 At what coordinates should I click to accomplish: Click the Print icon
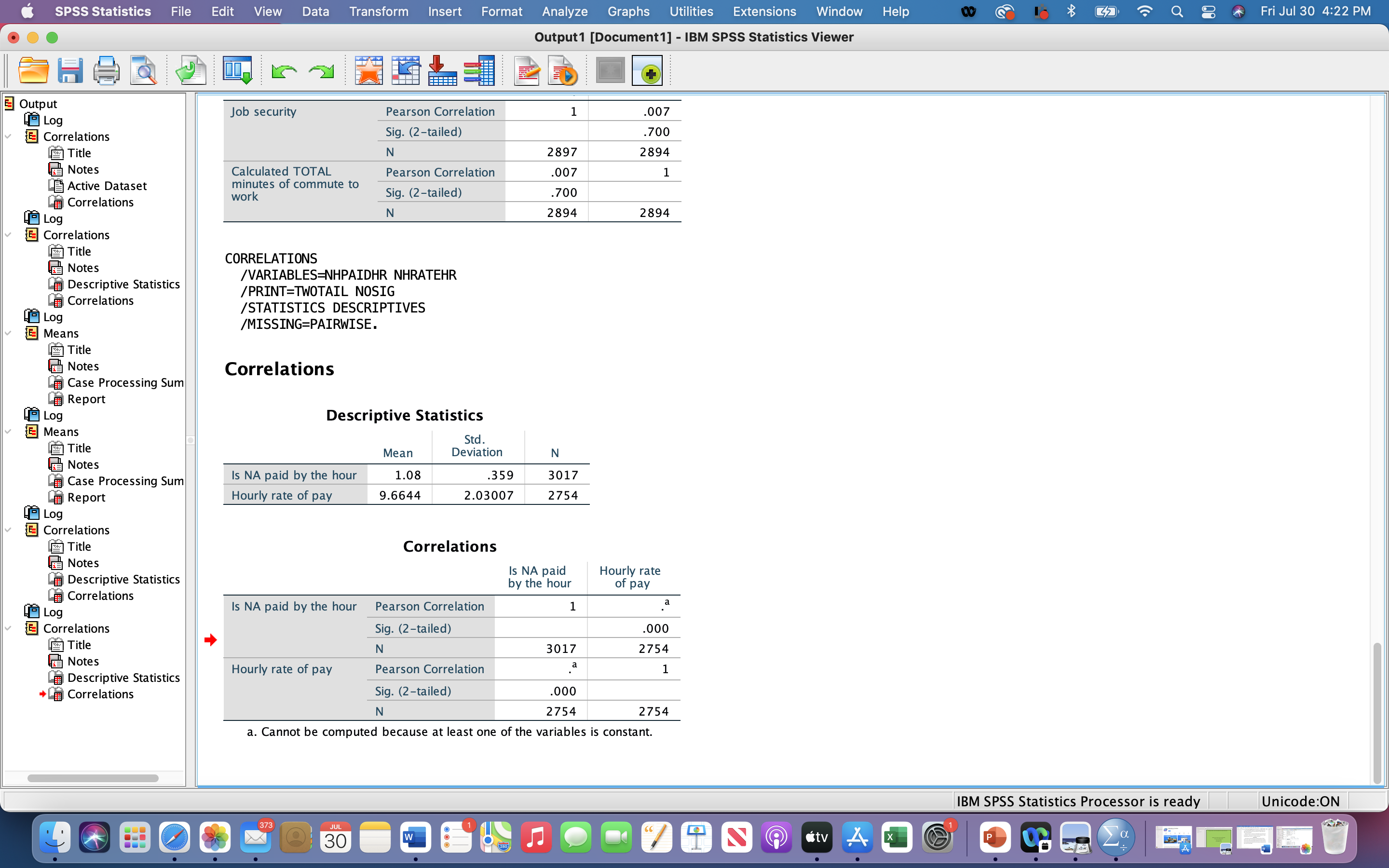106,71
